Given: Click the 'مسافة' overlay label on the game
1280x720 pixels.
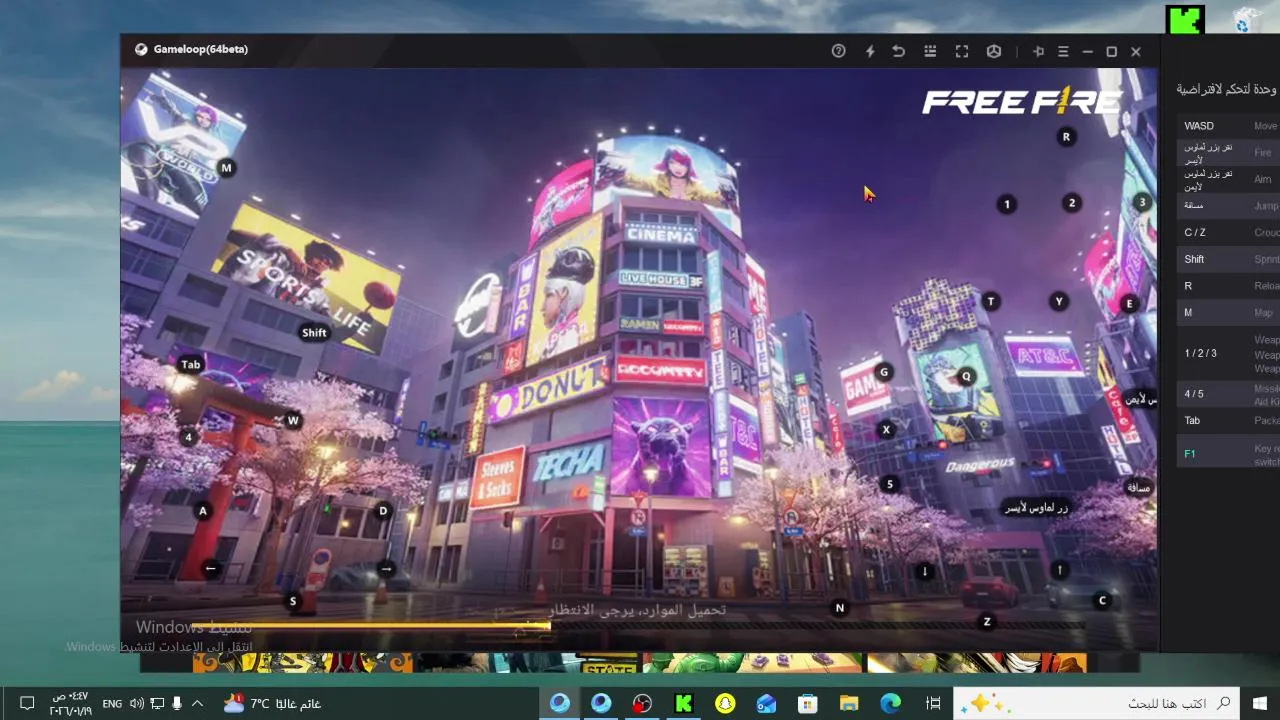Looking at the screenshot, I should 1139,488.
